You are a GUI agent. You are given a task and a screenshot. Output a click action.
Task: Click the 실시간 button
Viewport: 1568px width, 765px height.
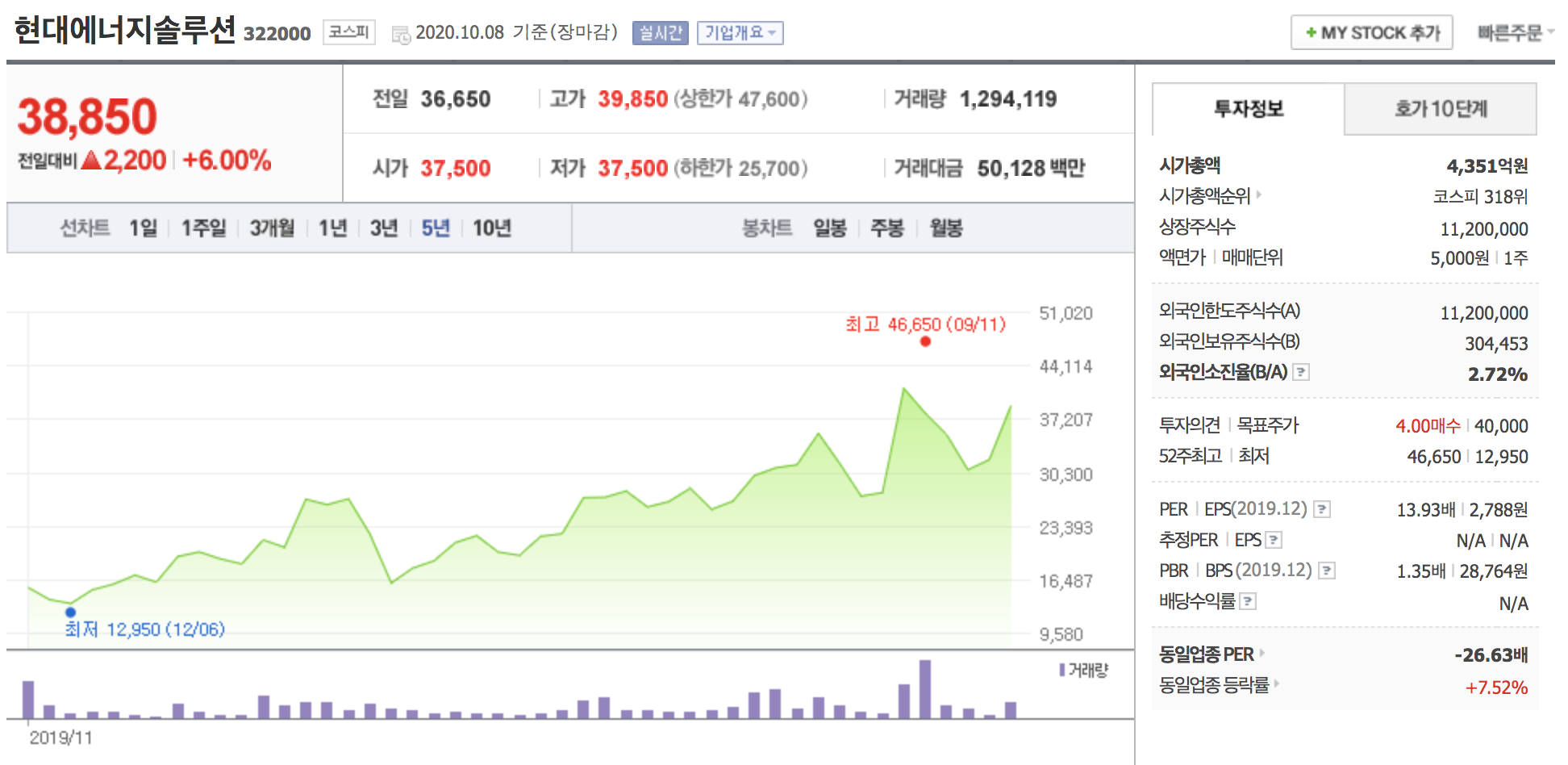[x=660, y=33]
